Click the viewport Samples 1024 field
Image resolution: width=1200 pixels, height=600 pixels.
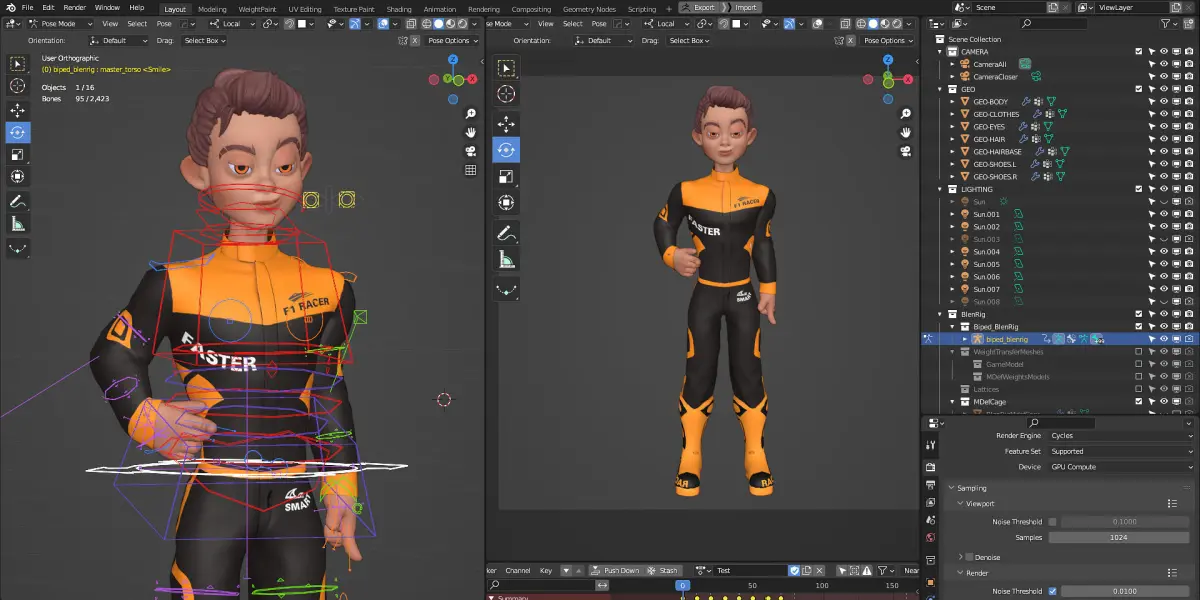pyautogui.click(x=1119, y=537)
